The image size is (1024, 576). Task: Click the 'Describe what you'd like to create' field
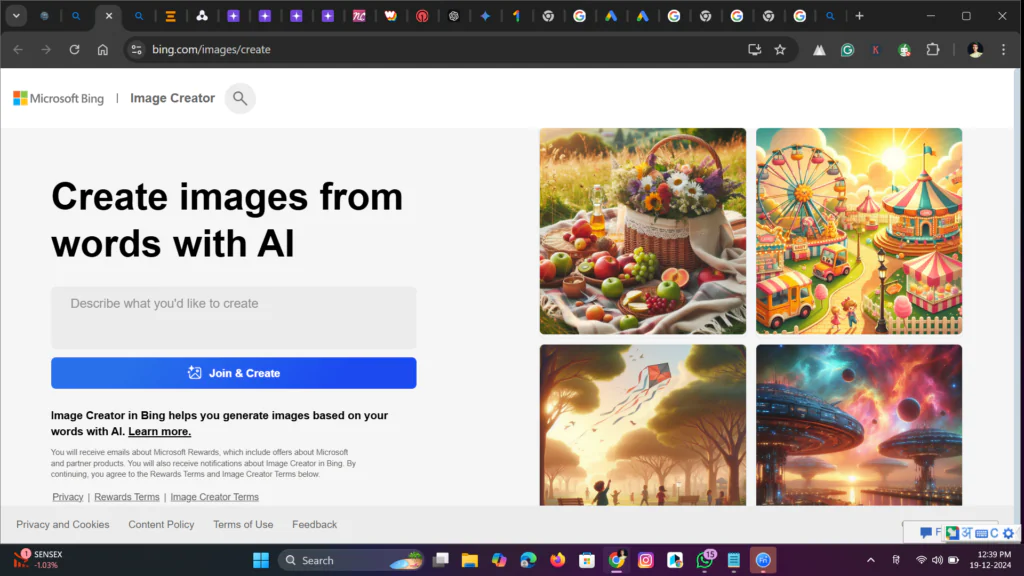click(x=234, y=317)
